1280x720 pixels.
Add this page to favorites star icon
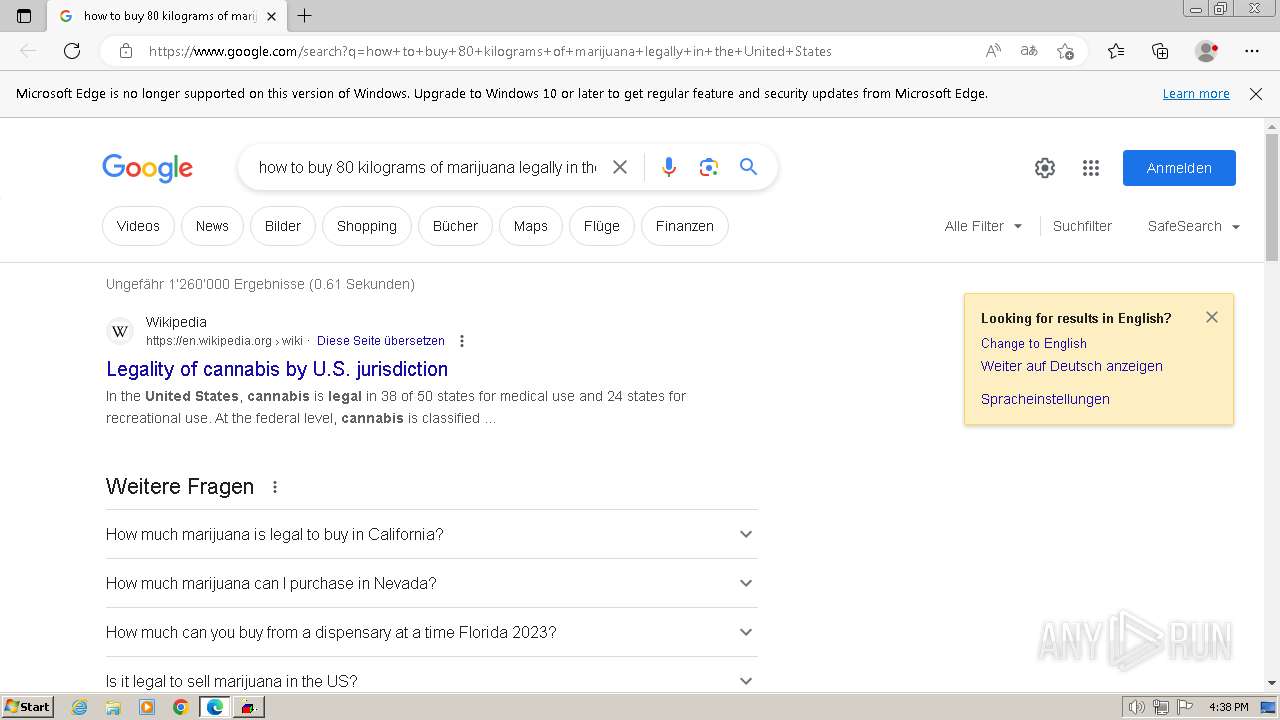[x=1065, y=51]
